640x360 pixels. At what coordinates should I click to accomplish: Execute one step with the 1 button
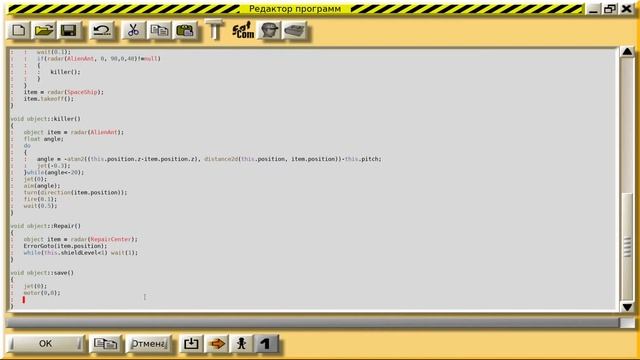click(266, 344)
